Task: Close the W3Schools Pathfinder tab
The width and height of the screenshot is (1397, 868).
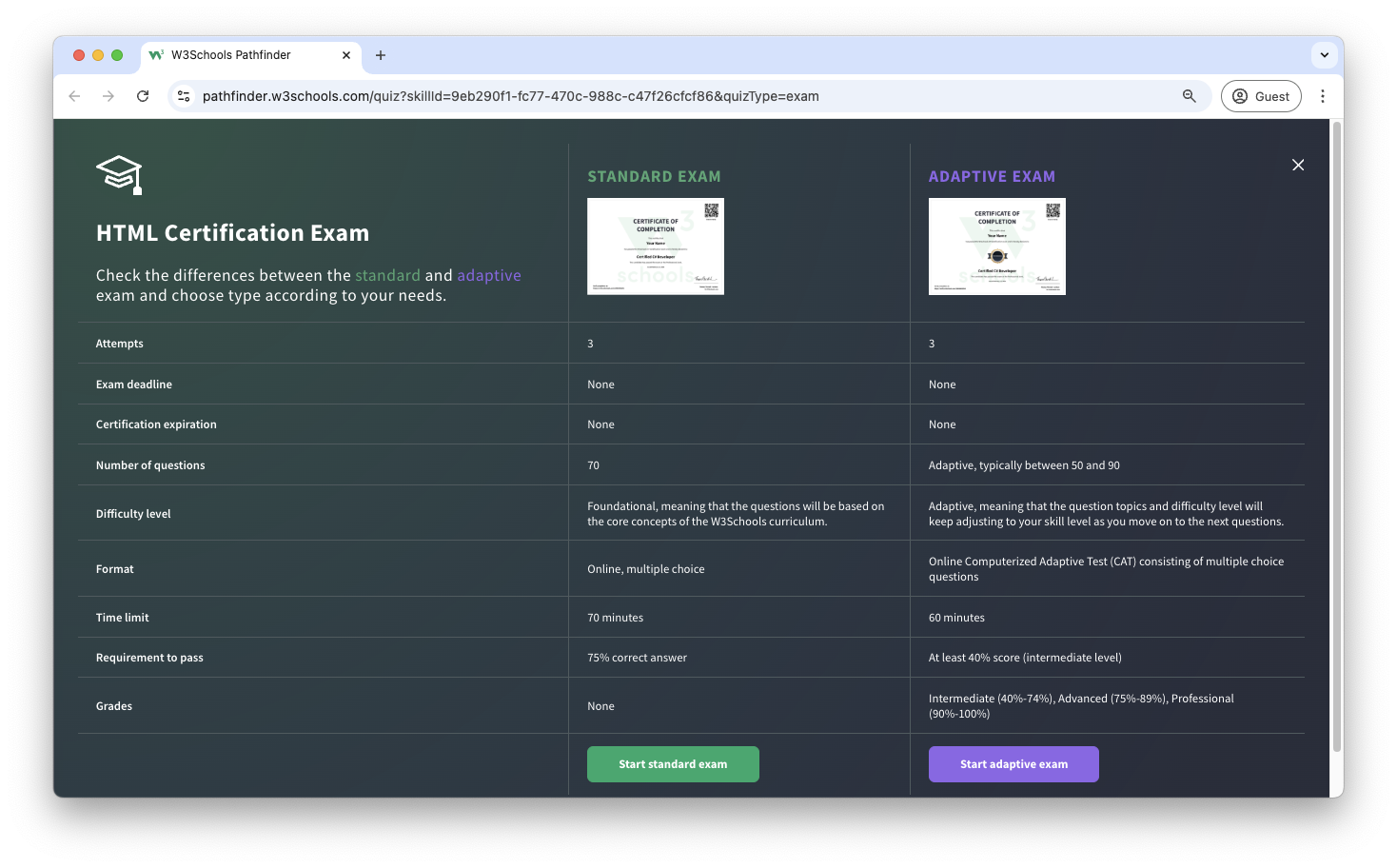Action: coord(346,55)
